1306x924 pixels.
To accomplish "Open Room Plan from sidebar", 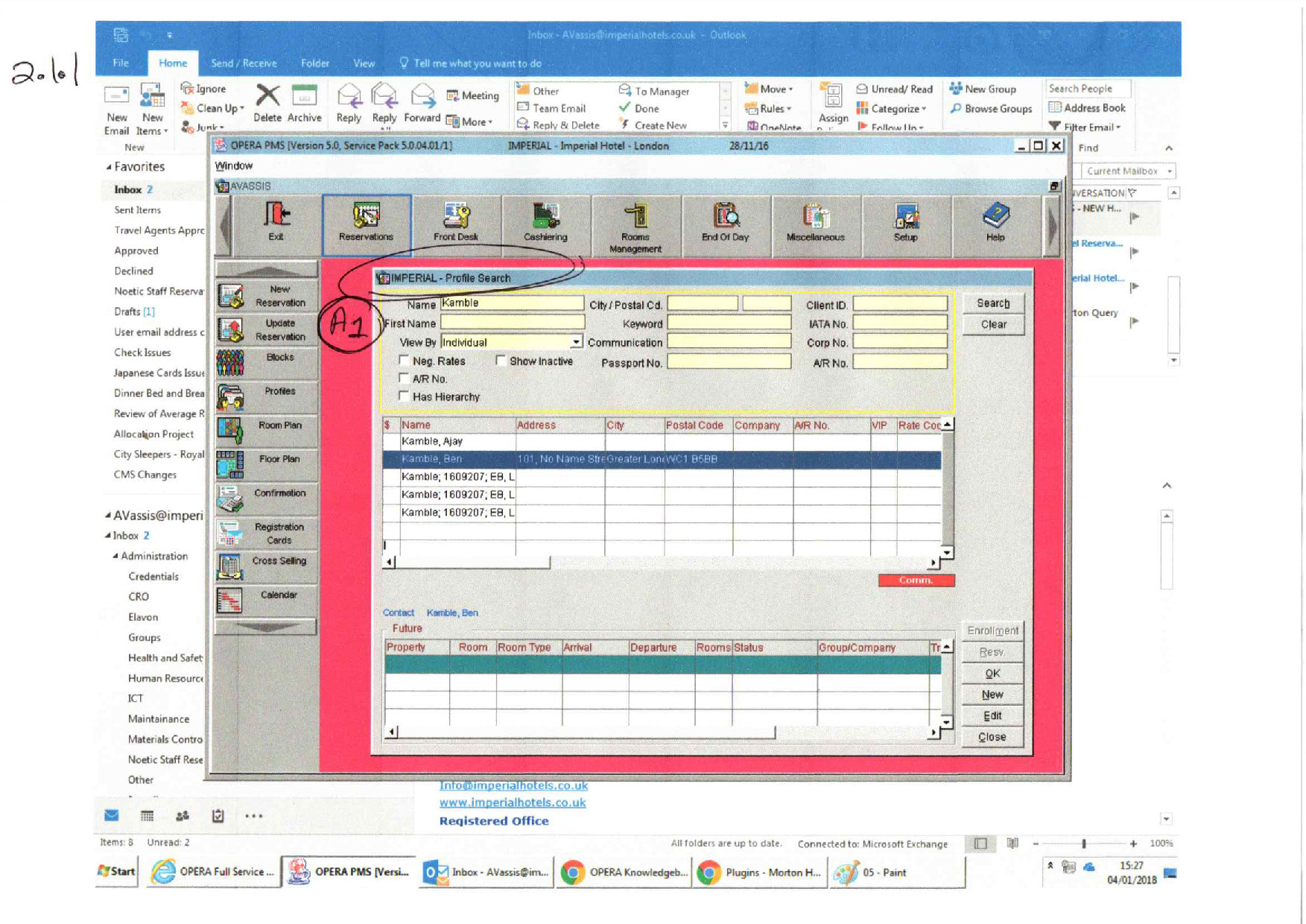I will point(267,431).
